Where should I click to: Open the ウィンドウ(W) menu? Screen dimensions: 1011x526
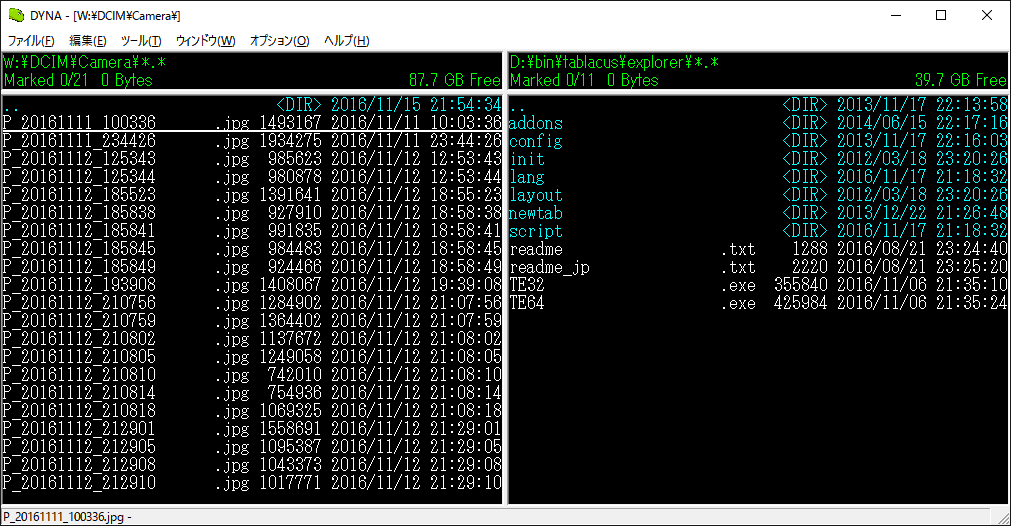coord(206,41)
